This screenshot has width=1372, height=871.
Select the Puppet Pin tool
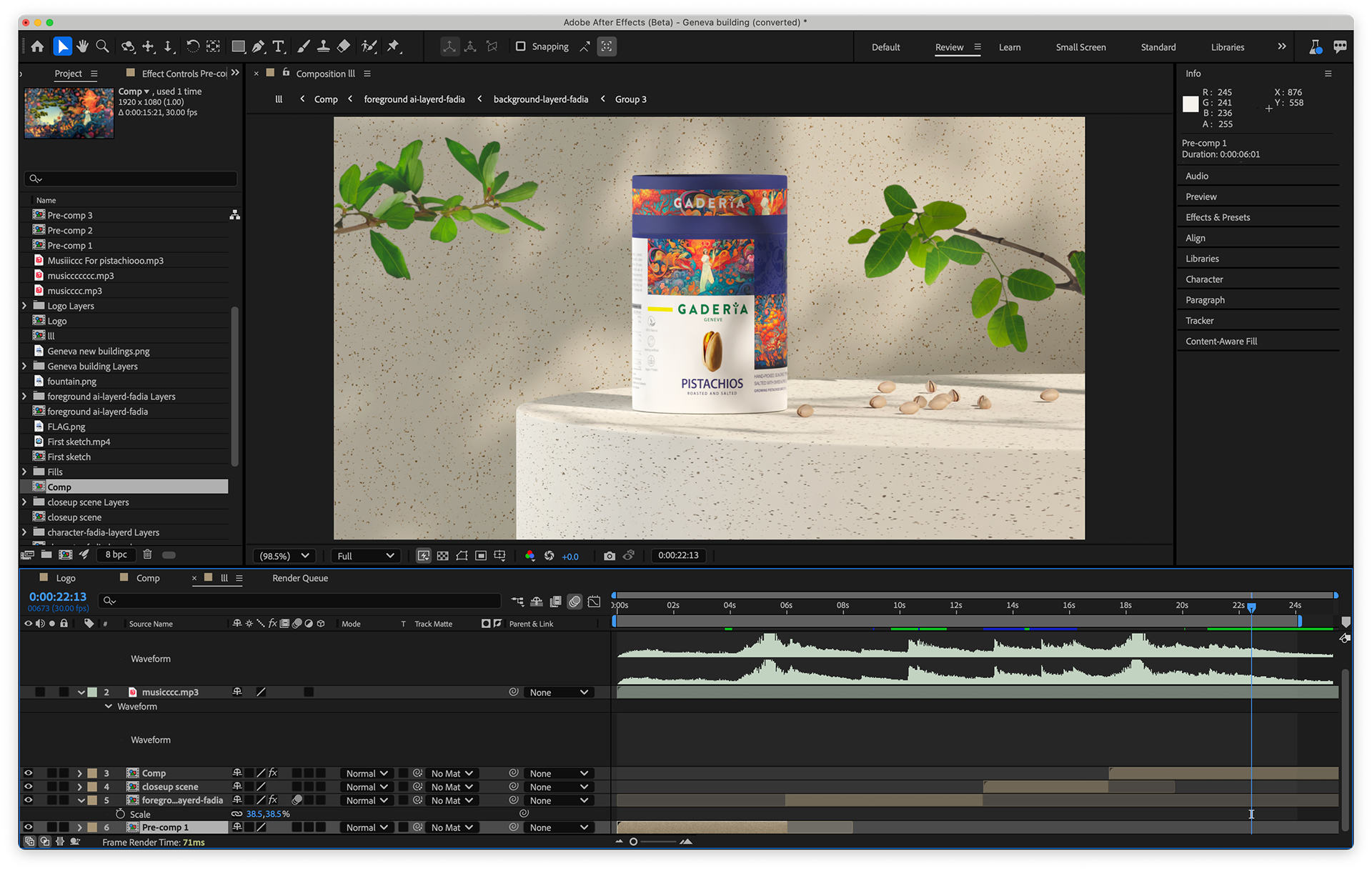(393, 46)
